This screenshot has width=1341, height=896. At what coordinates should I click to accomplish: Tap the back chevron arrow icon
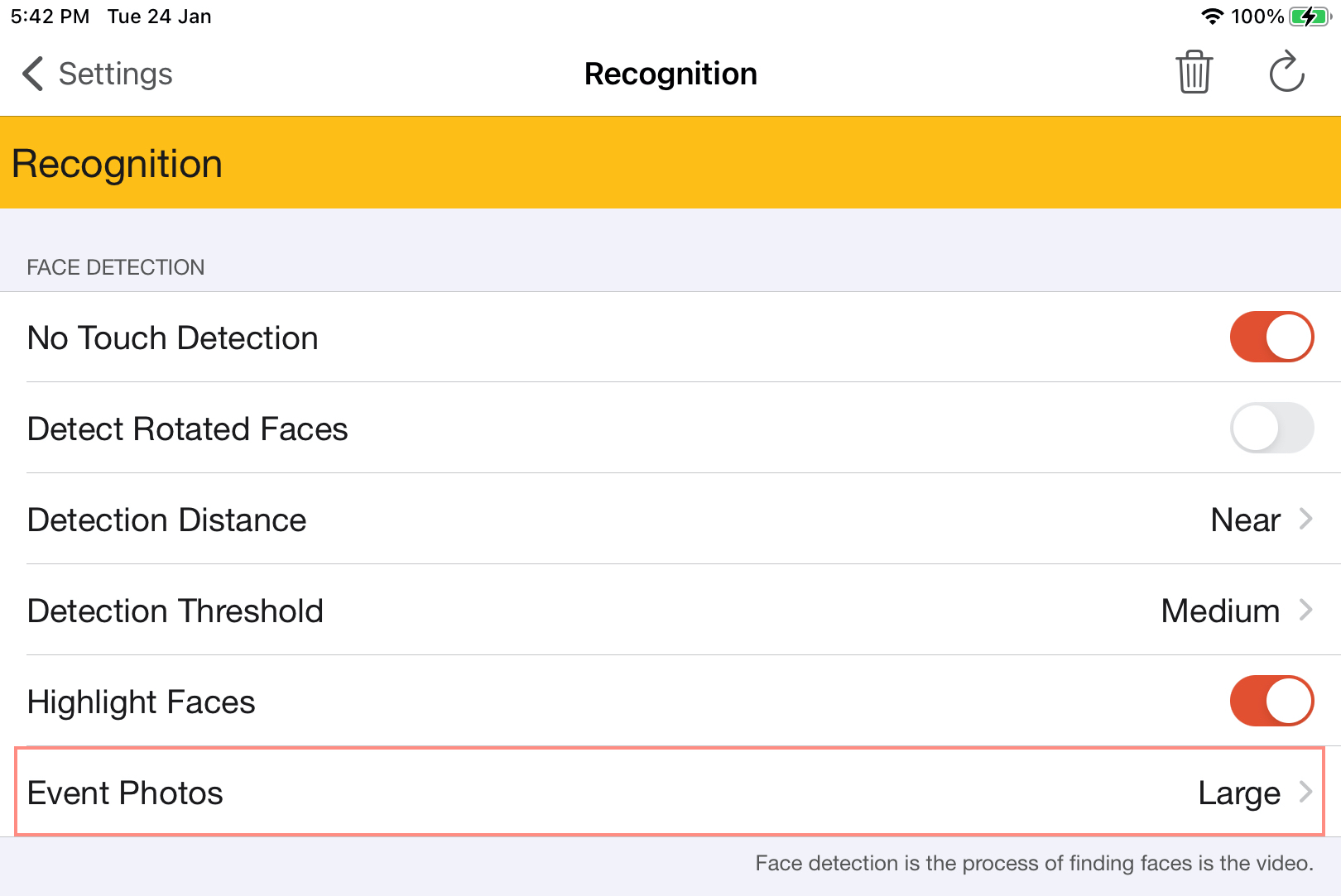pos(32,74)
